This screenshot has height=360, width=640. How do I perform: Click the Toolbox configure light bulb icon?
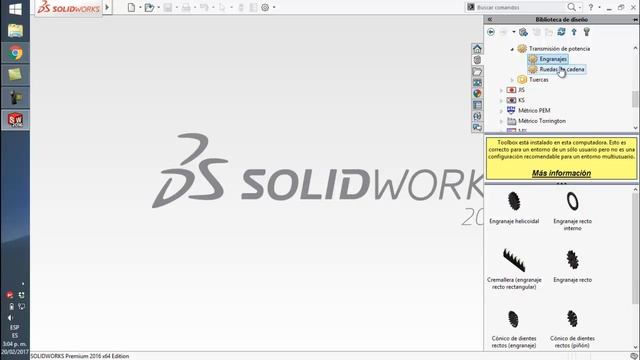pyautogui.click(x=587, y=32)
